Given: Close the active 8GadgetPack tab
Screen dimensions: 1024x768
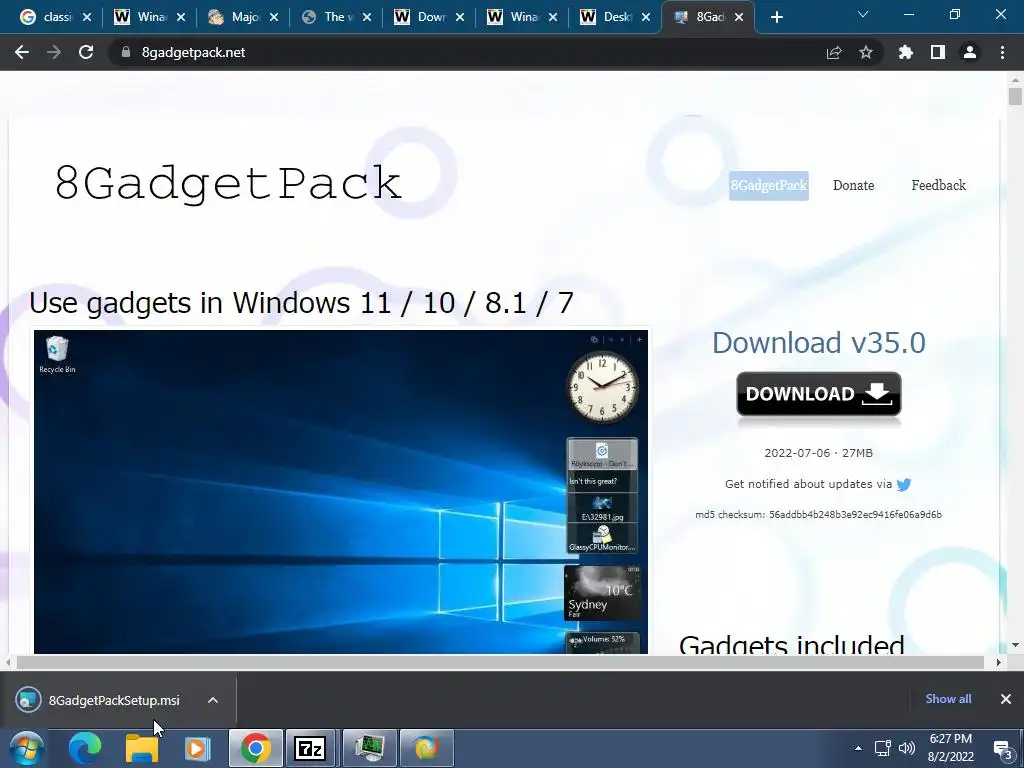Looking at the screenshot, I should 739,18.
